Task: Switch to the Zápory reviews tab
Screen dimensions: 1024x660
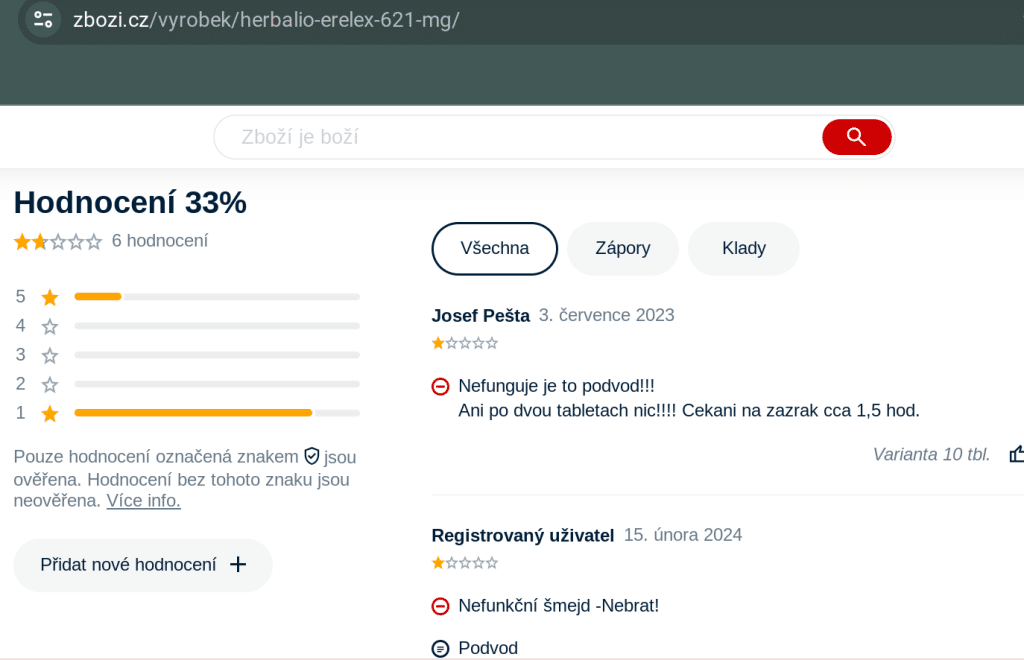Action: (622, 249)
